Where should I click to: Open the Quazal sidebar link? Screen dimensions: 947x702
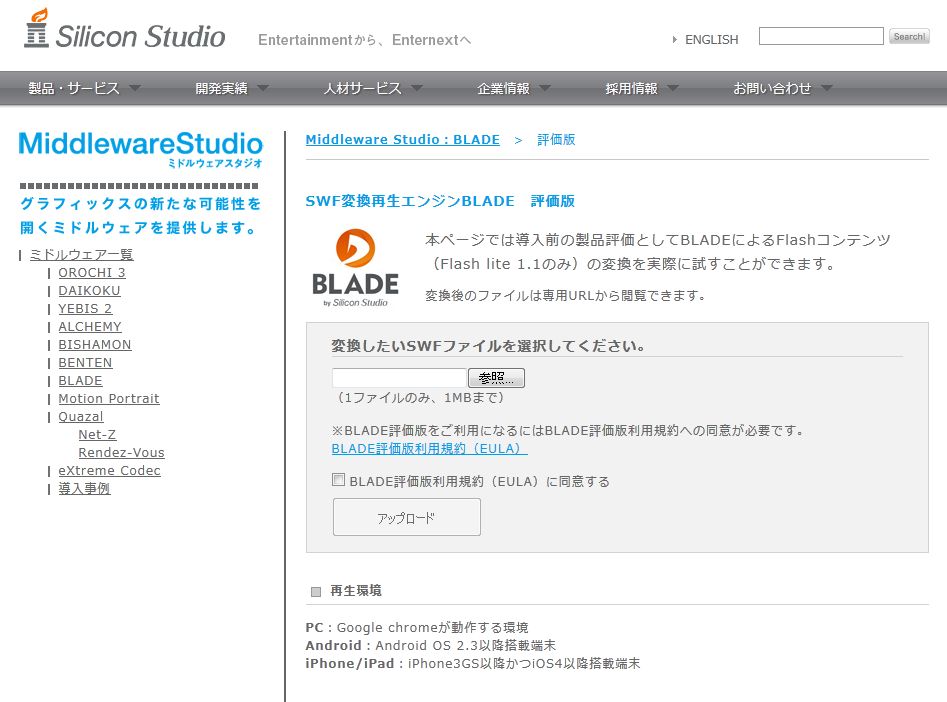click(81, 417)
